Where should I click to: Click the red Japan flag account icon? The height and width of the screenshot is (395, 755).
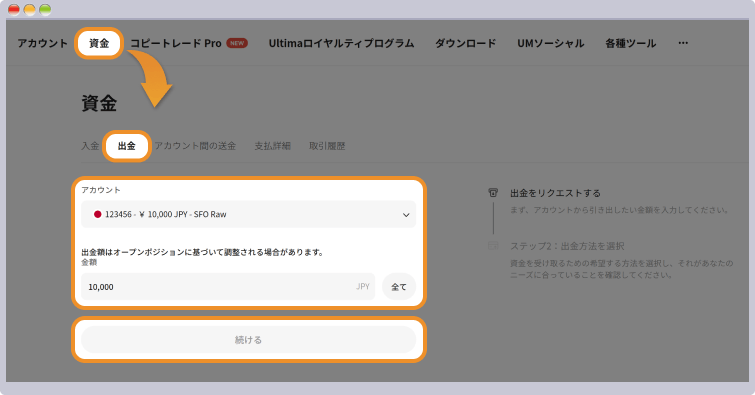coord(97,214)
